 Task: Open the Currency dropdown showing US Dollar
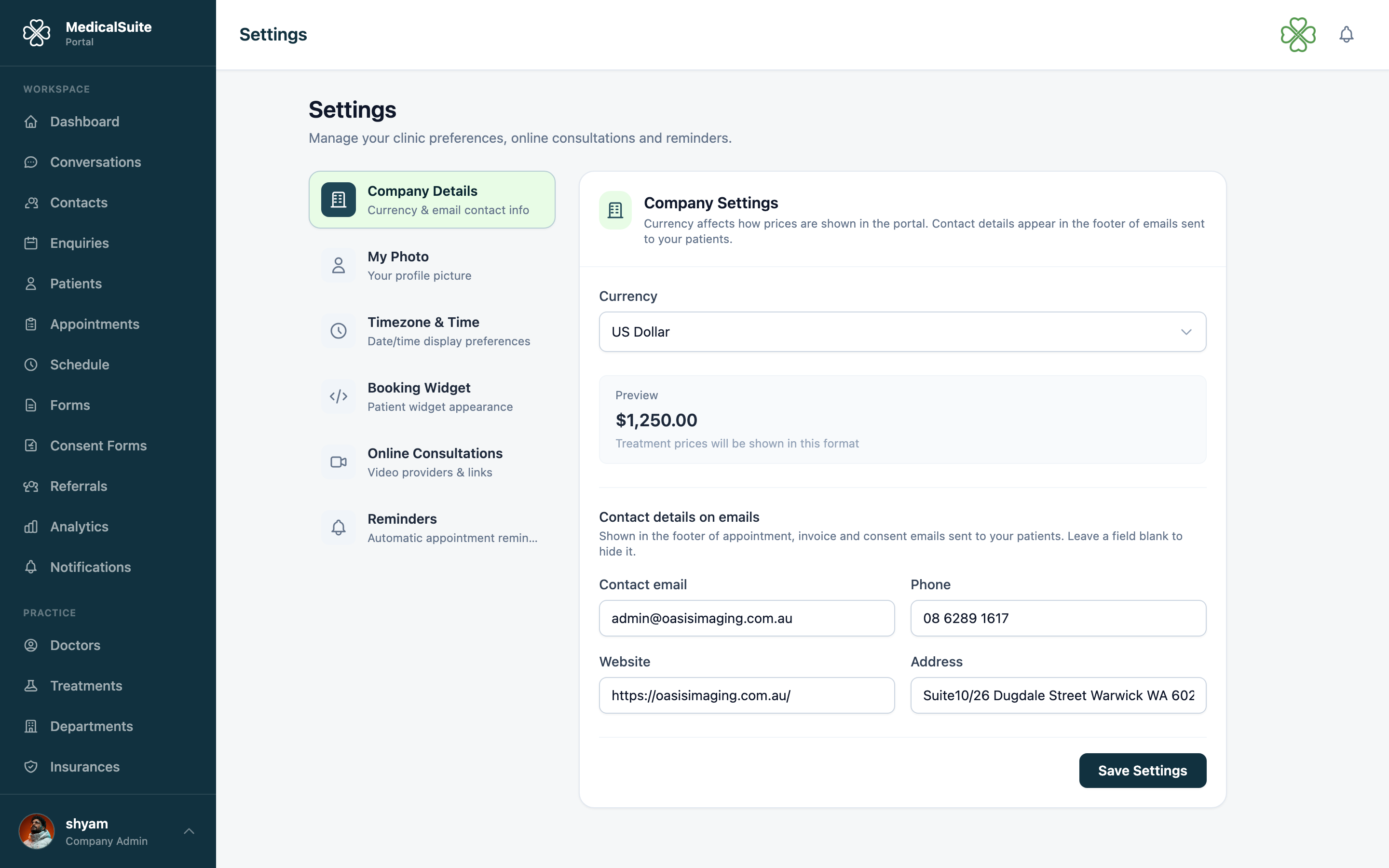click(x=902, y=332)
